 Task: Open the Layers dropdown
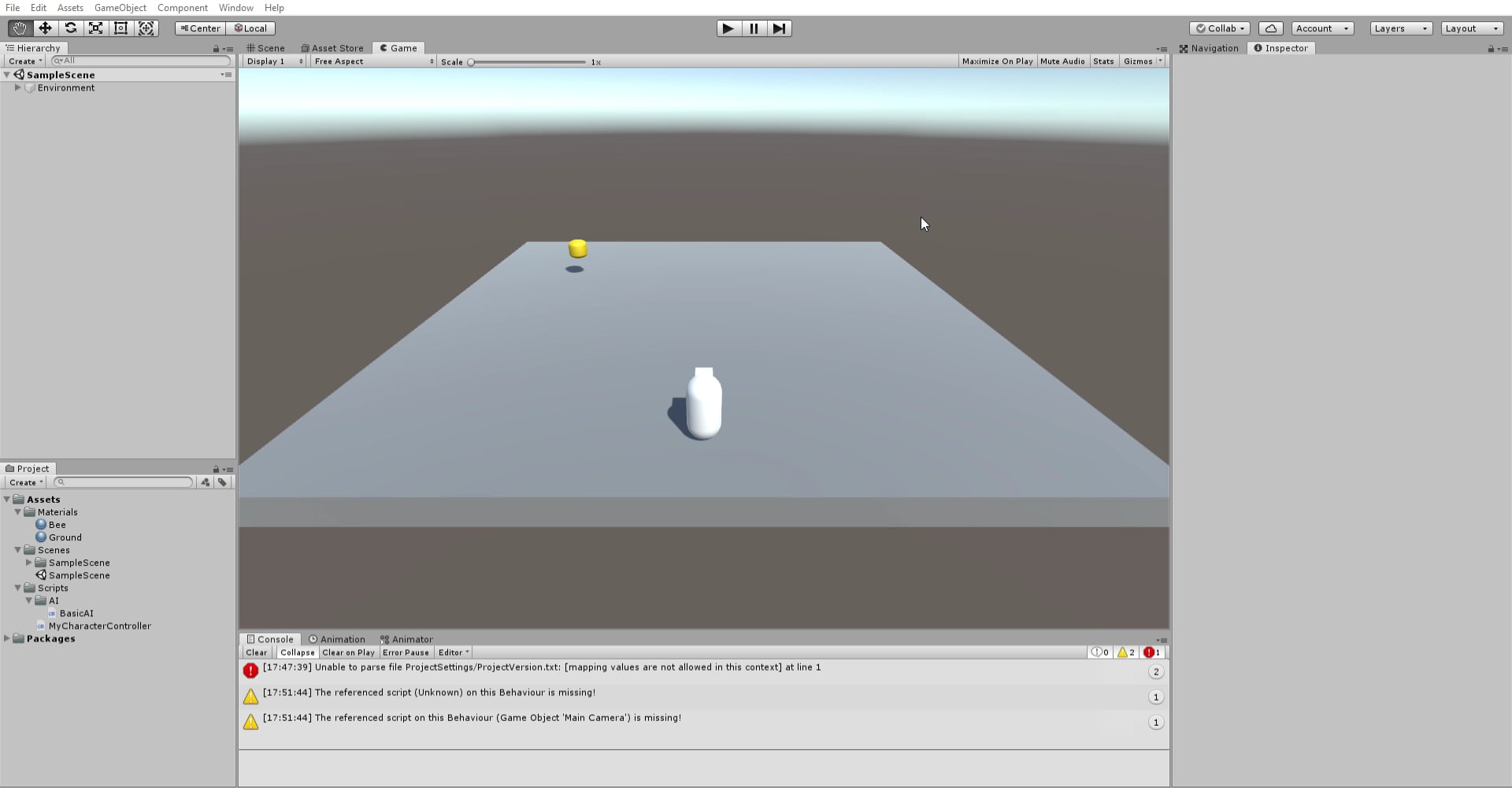point(1399,28)
